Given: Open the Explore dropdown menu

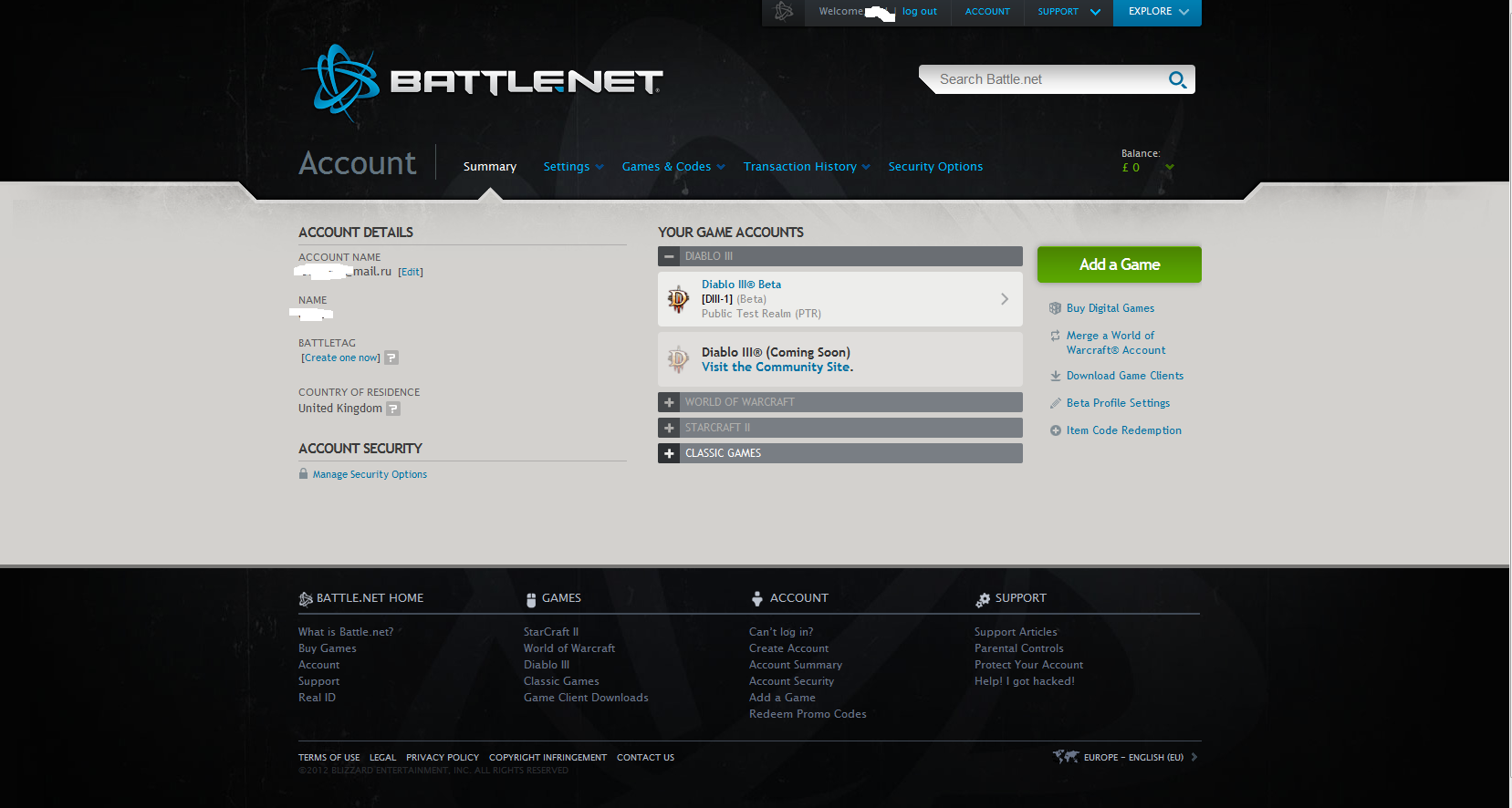Looking at the screenshot, I should 1157,12.
